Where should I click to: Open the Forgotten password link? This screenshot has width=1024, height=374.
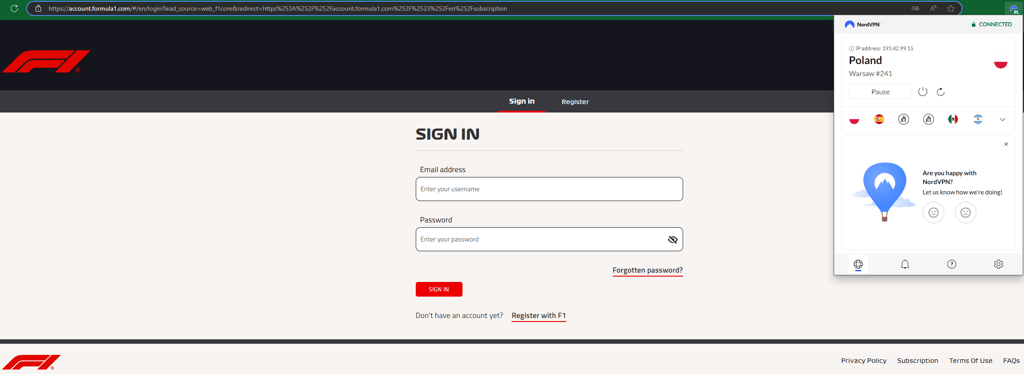point(648,270)
